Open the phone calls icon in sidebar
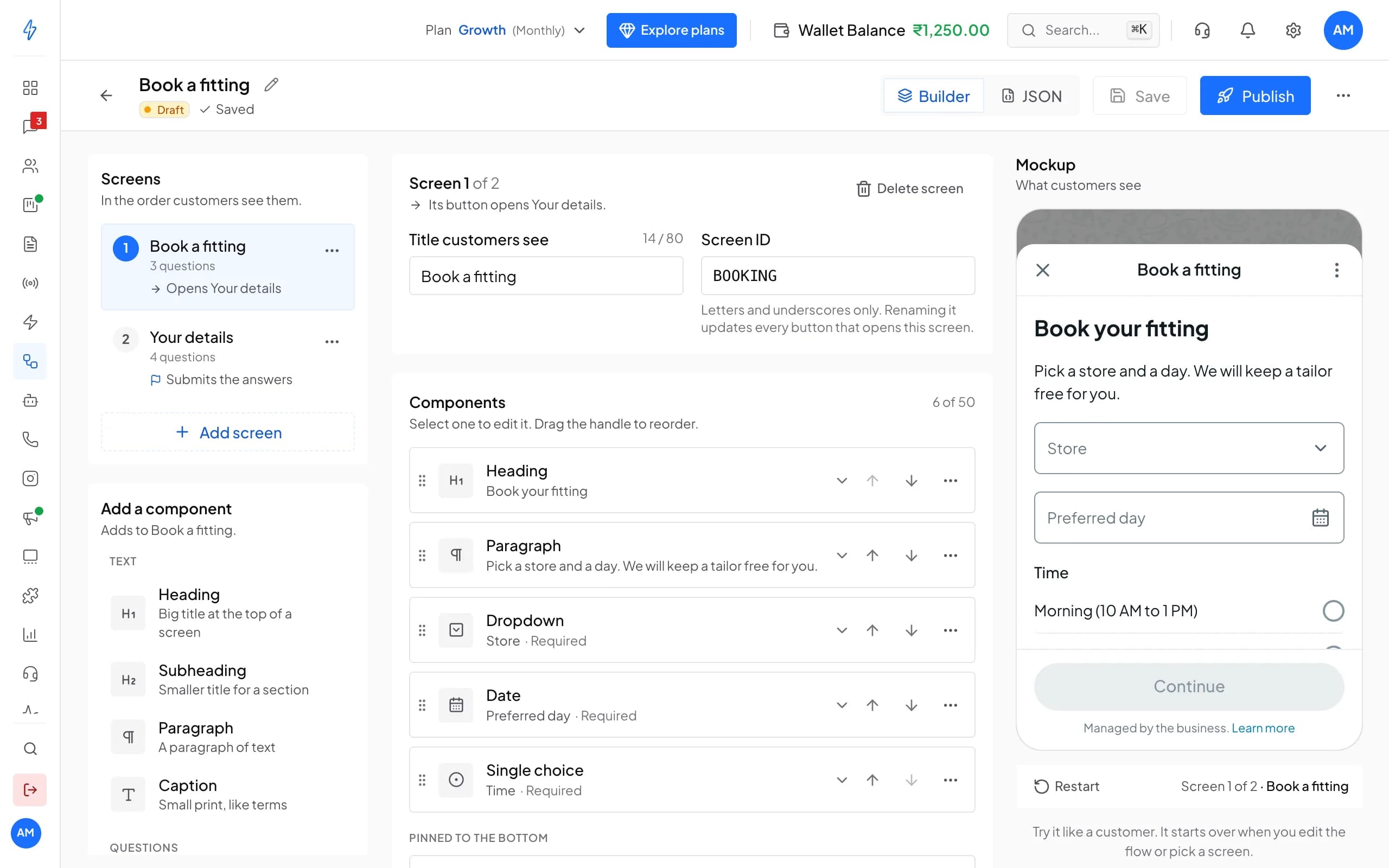Screen dimensions: 1389x868 [x=30, y=439]
